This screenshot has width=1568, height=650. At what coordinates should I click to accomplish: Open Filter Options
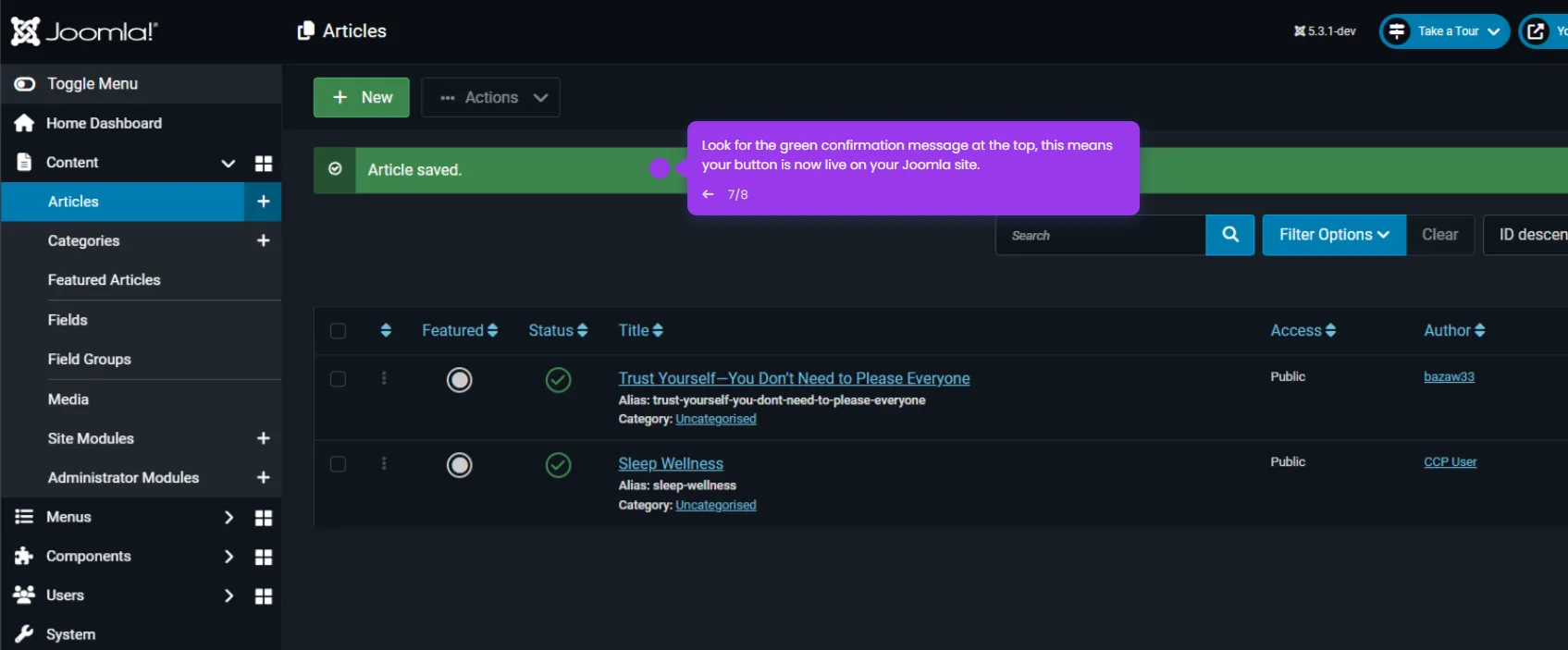click(x=1334, y=235)
